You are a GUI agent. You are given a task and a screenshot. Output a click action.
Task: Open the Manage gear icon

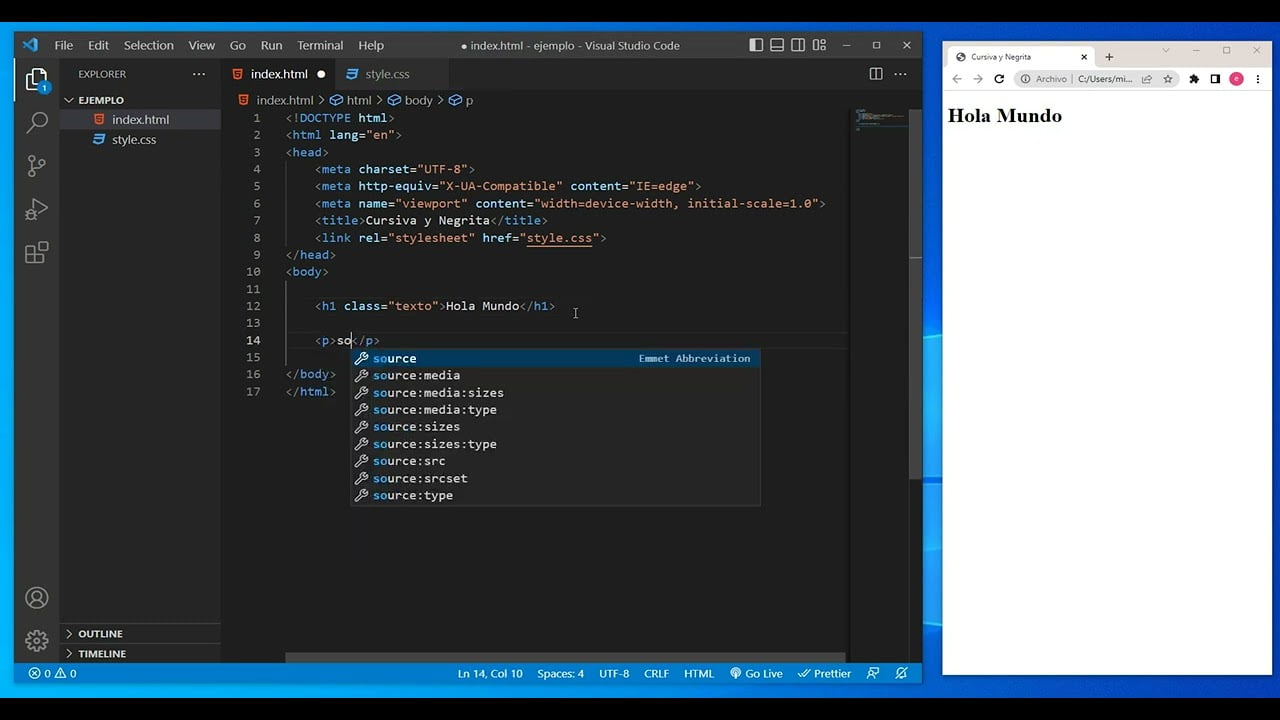[x=37, y=640]
